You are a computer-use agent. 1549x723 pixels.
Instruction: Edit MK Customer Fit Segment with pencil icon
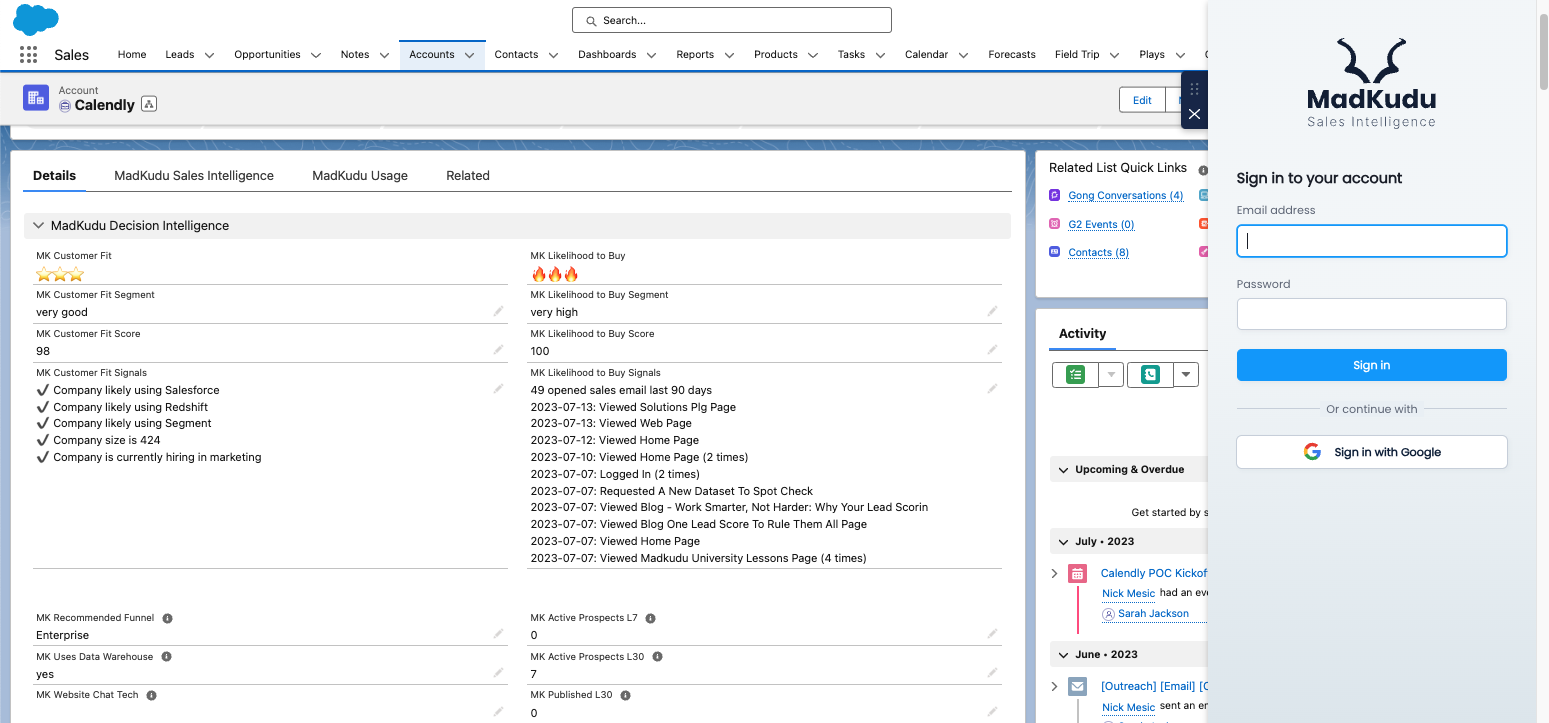498,312
